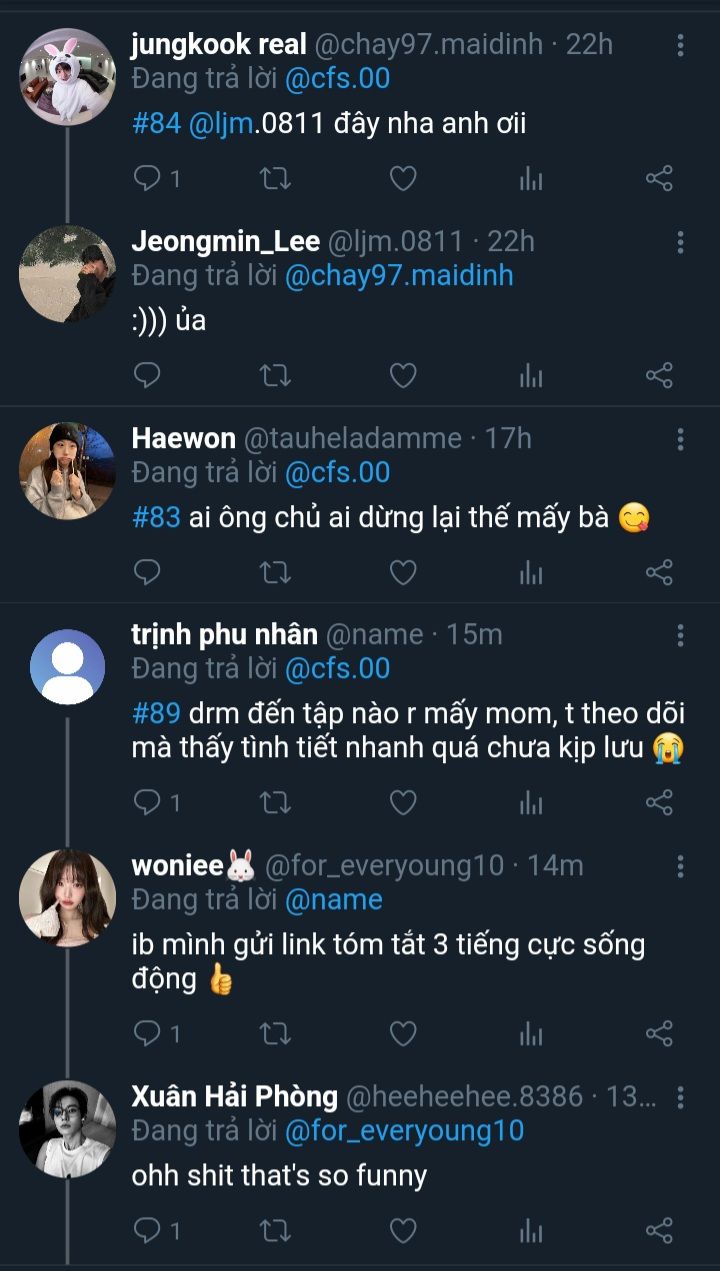
Task: Open more options for jungkook real's tweet
Action: tap(680, 45)
